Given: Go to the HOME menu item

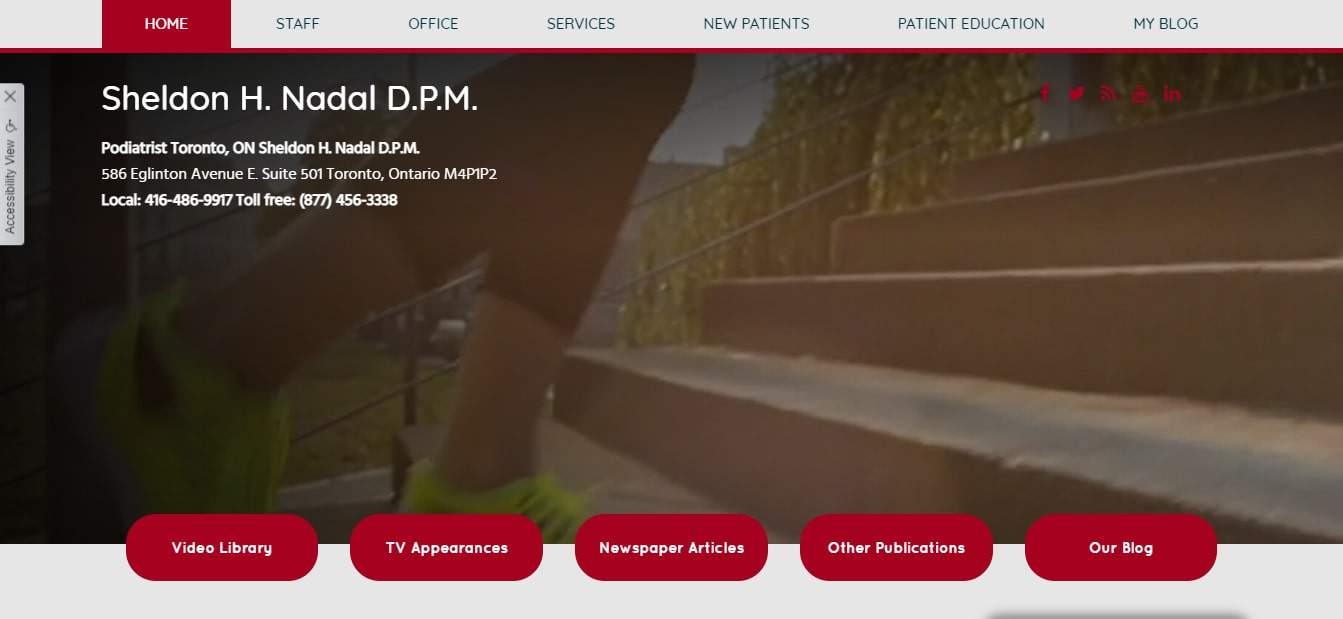Looking at the screenshot, I should pos(166,24).
